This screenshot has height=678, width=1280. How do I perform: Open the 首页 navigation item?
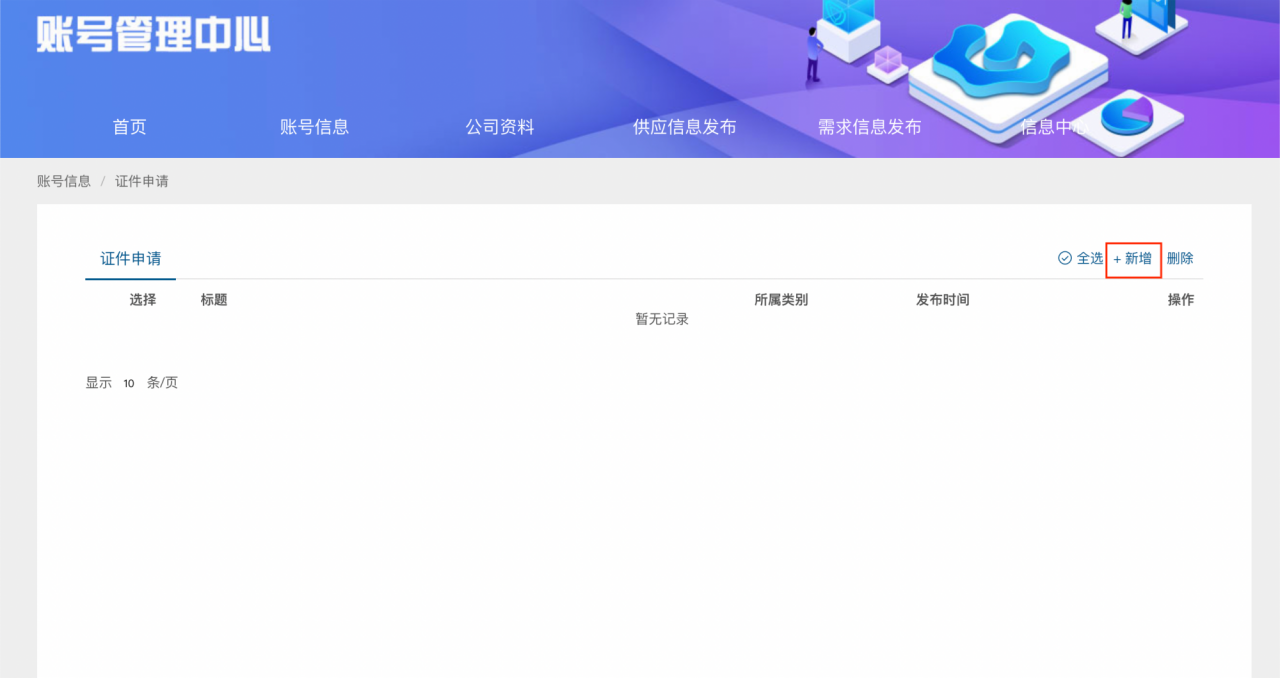tap(129, 127)
